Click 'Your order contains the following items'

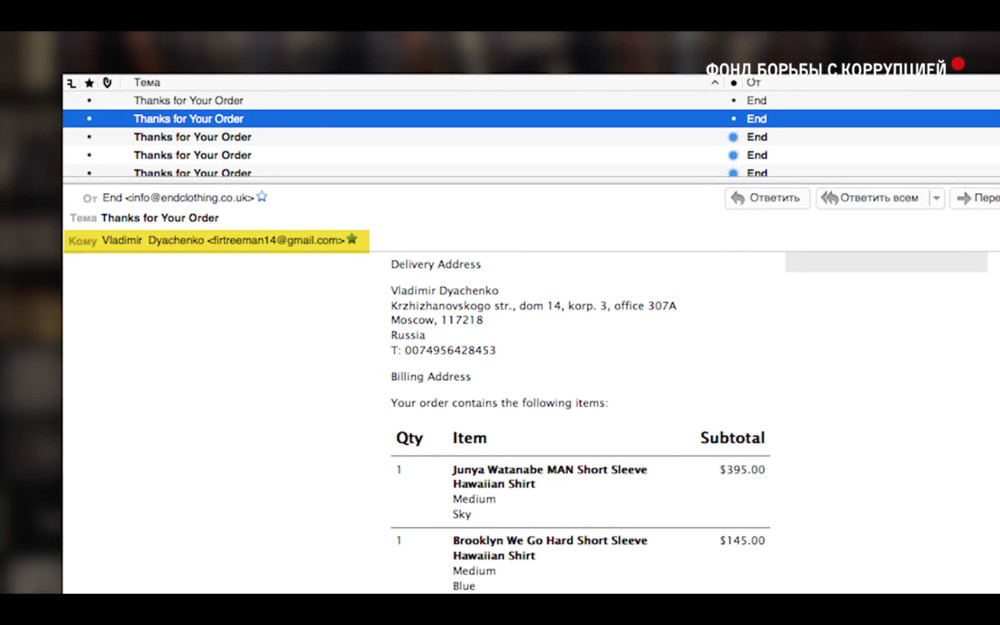coord(499,403)
